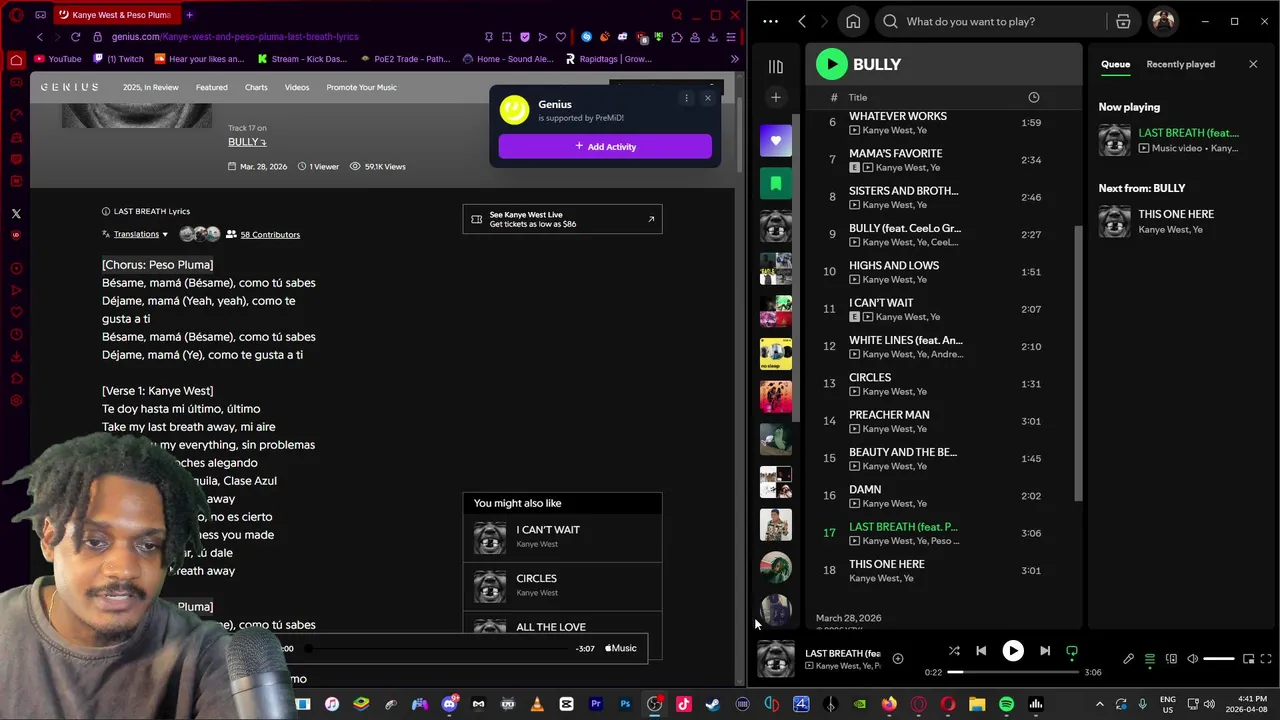Viewport: 1280px width, 720px height.
Task: Open CIRCLES suggested song on Genius
Action: [x=562, y=586]
